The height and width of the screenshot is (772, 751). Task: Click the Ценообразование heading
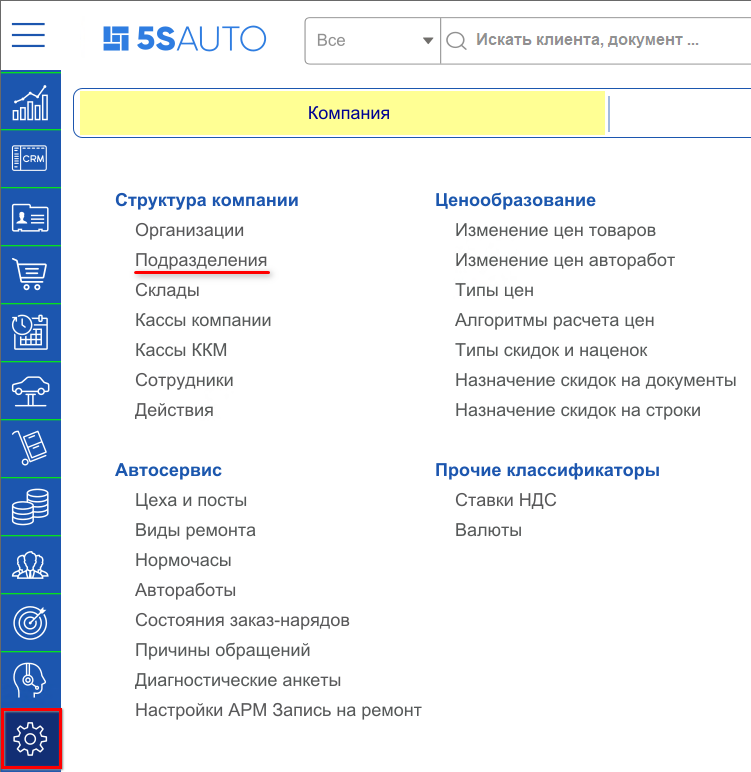[x=516, y=200]
